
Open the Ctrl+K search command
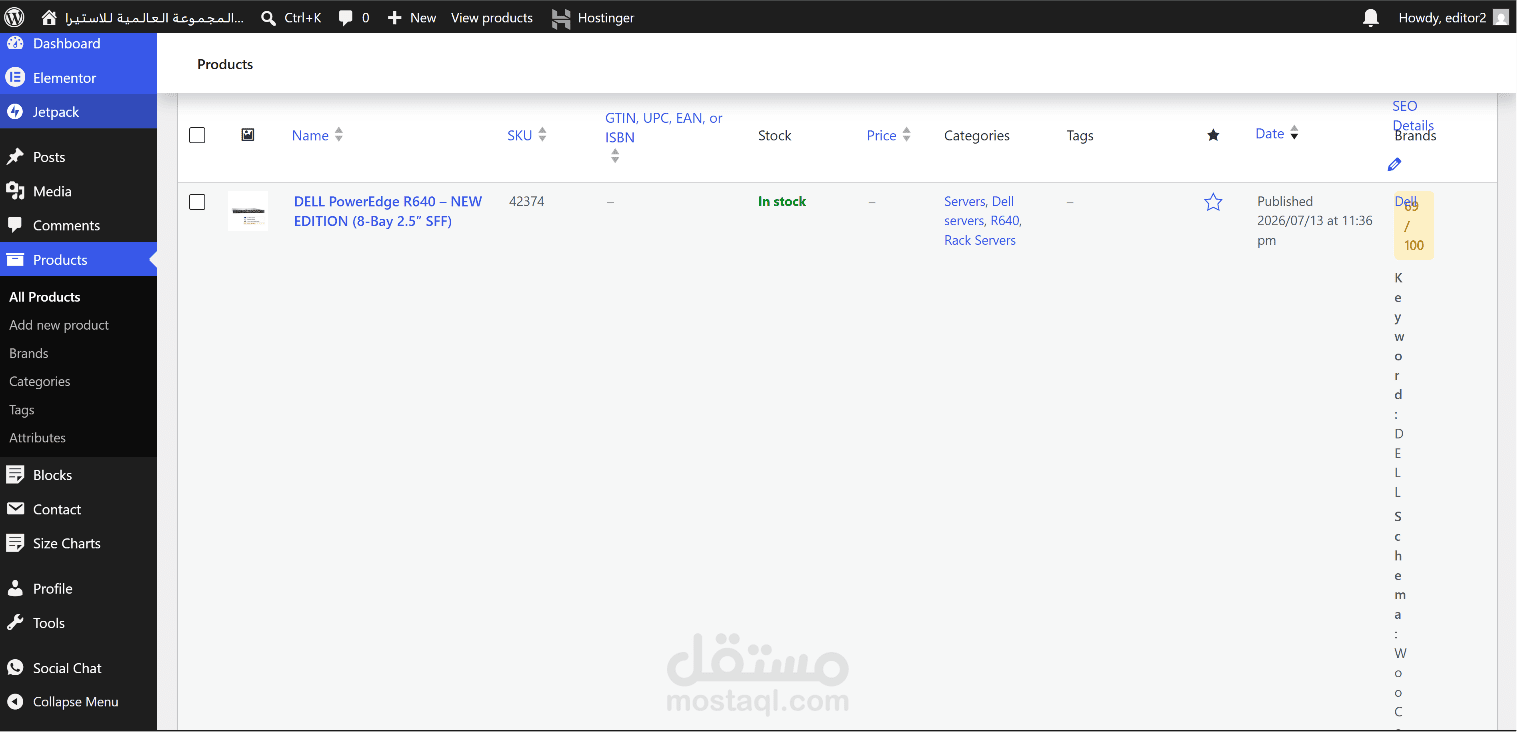[x=291, y=17]
